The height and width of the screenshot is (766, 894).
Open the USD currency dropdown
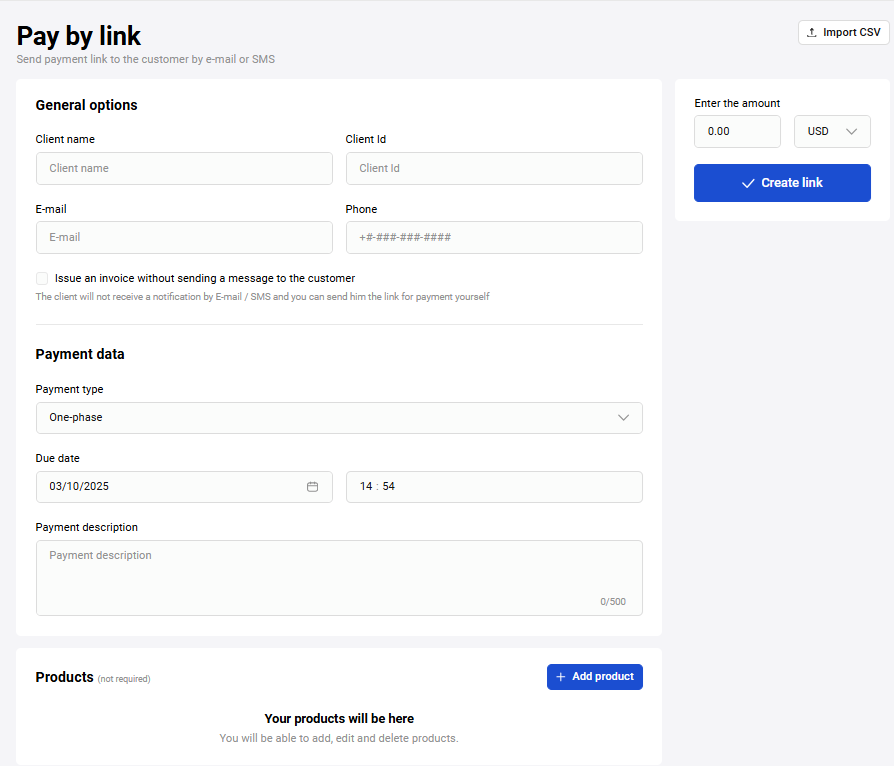pos(832,132)
